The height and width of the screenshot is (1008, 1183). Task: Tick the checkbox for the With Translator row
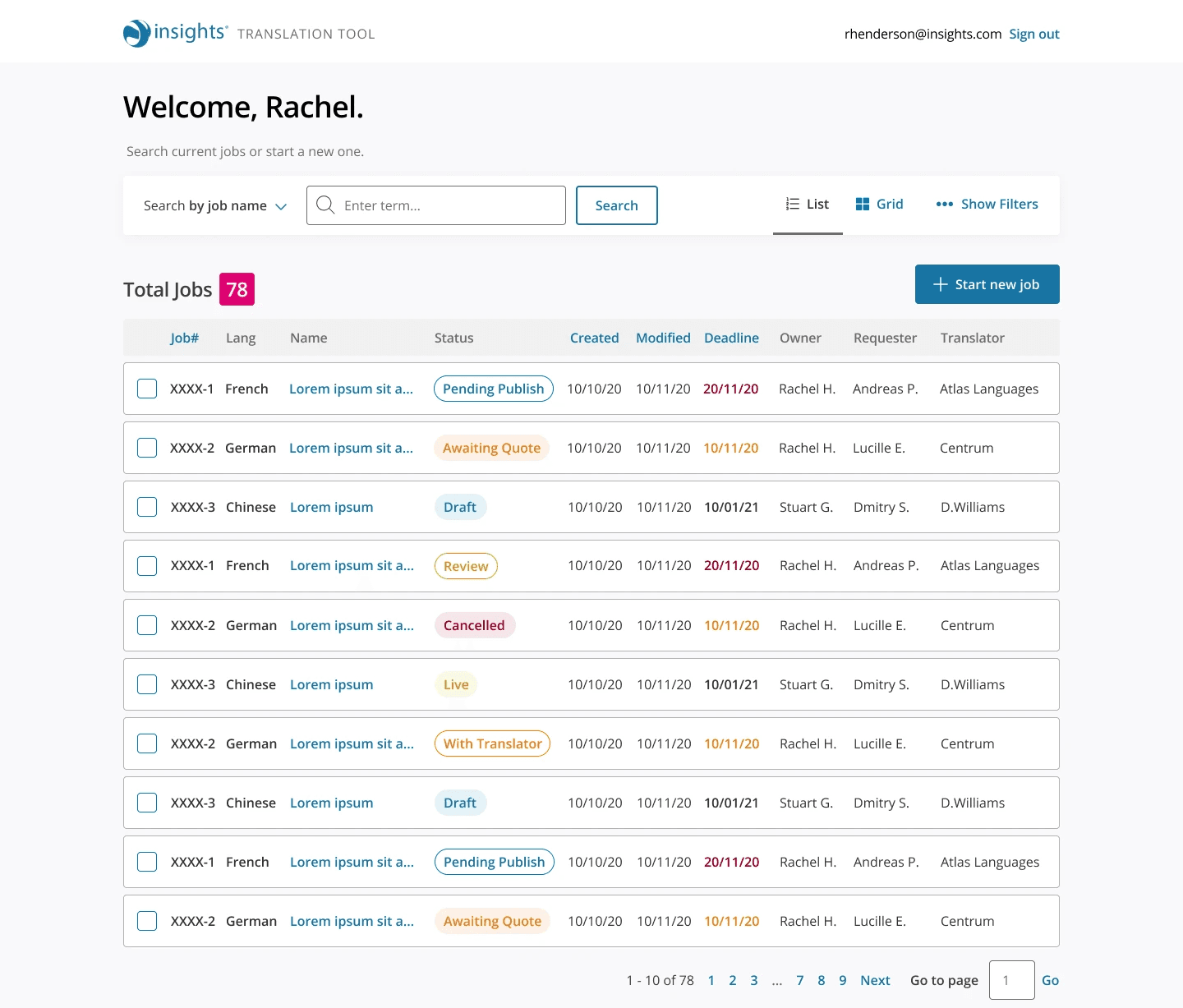[x=147, y=743]
